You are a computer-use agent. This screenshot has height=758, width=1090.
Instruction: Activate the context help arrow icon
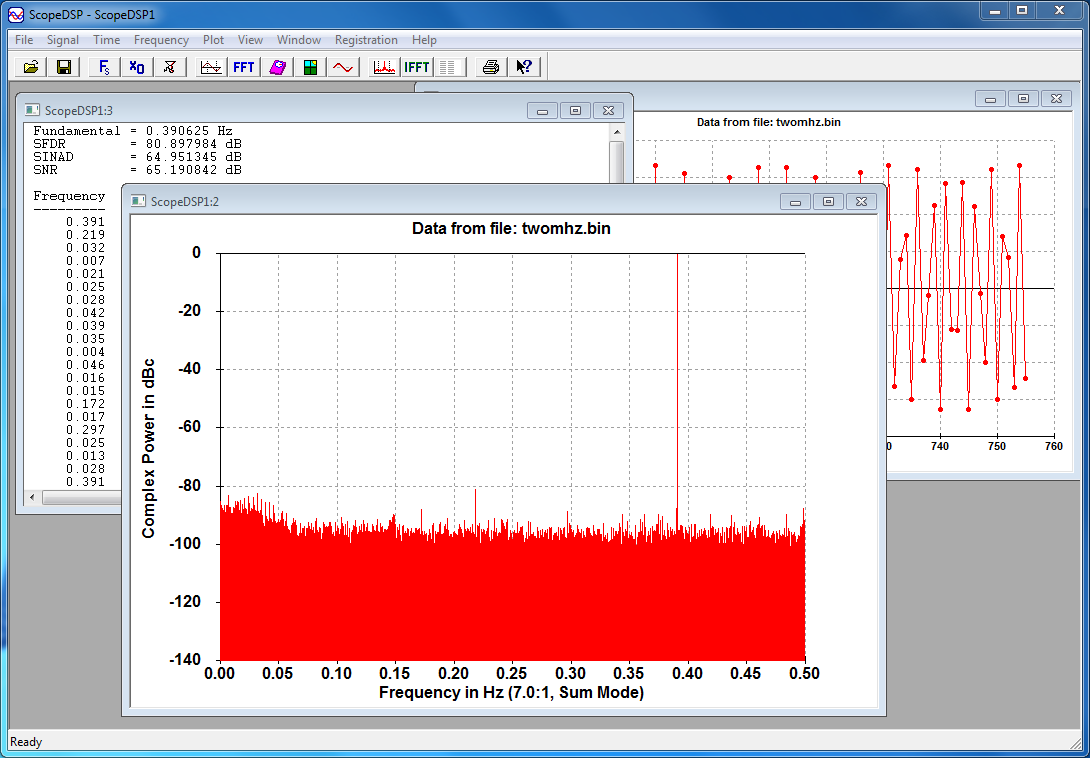[x=524, y=67]
